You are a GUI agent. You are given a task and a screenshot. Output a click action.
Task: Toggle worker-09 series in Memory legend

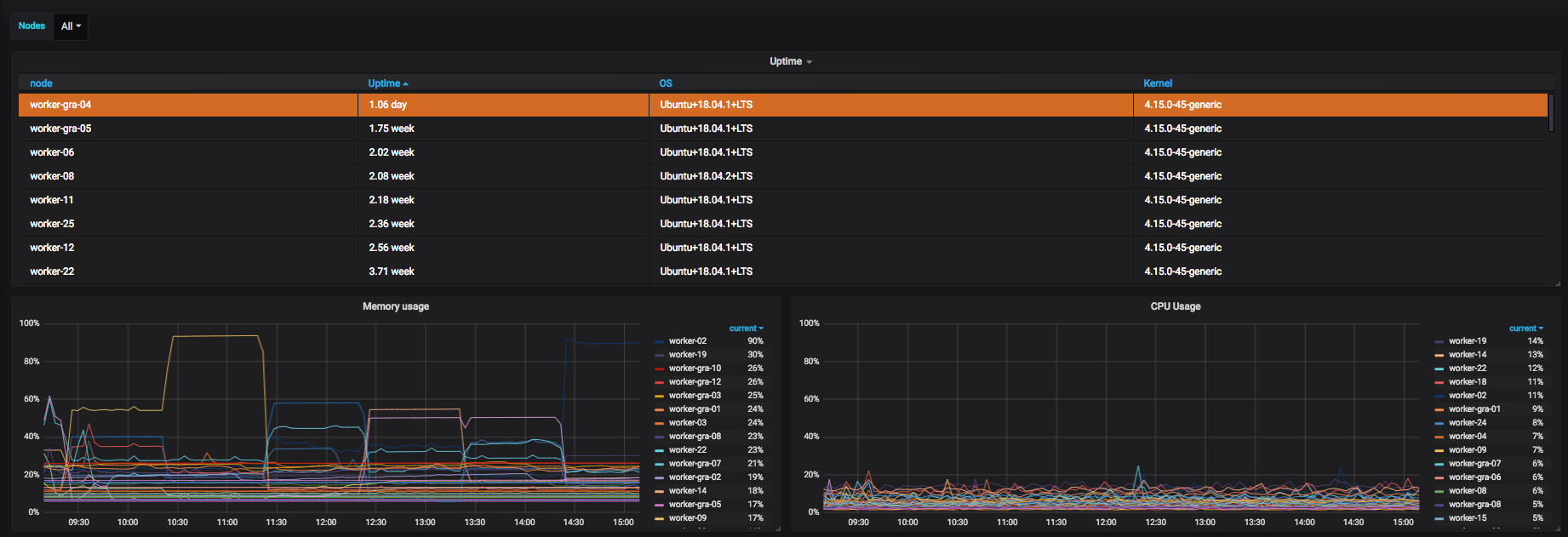pos(688,518)
